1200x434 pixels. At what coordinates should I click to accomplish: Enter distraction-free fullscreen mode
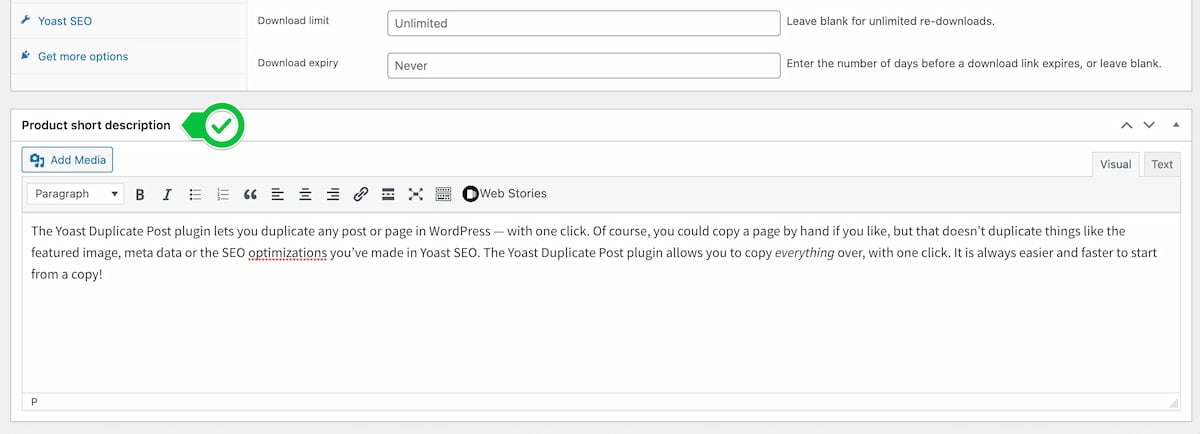(x=416, y=194)
